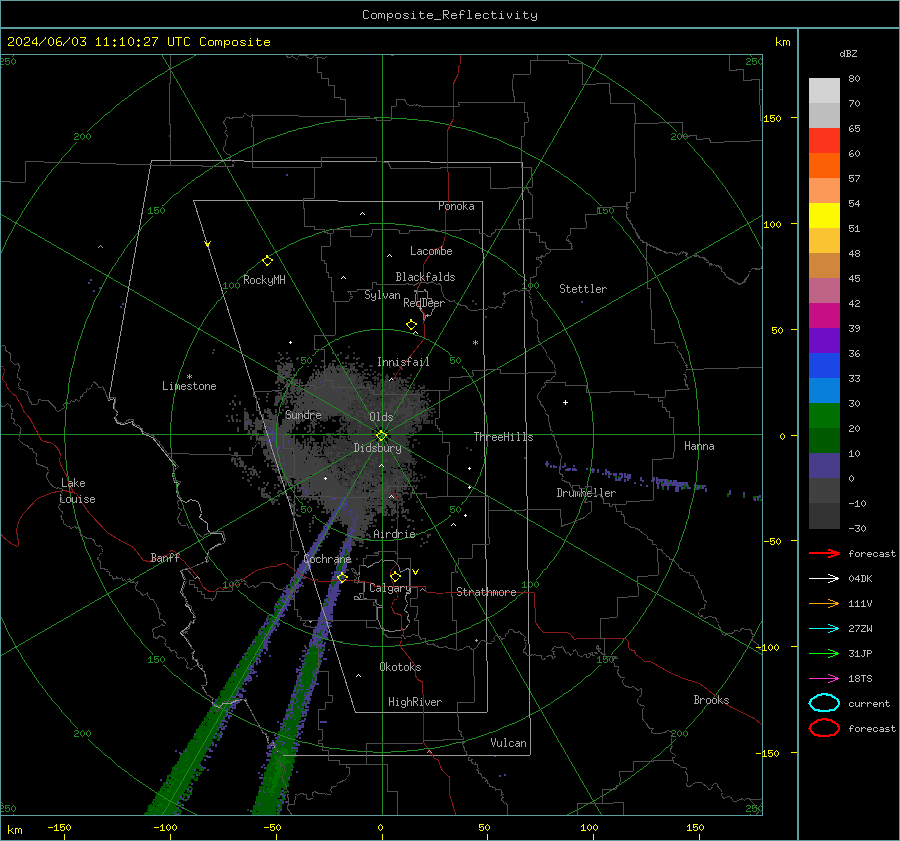Click the Limestone label
This screenshot has height=841, width=900.
[189, 386]
